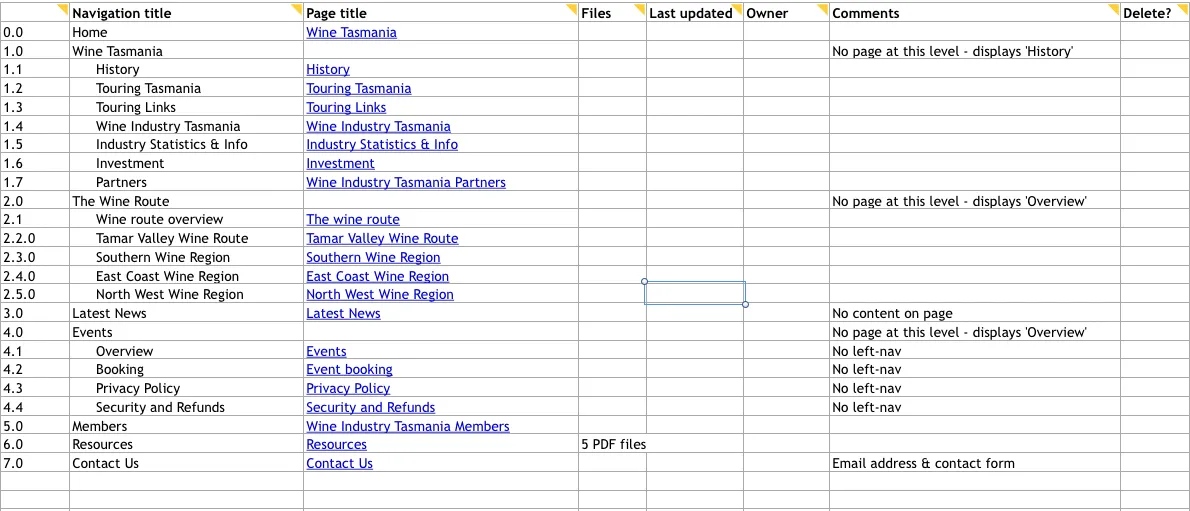Open Wine Industry Tasmania Partners link
The height and width of the screenshot is (511, 1190).
[406, 182]
